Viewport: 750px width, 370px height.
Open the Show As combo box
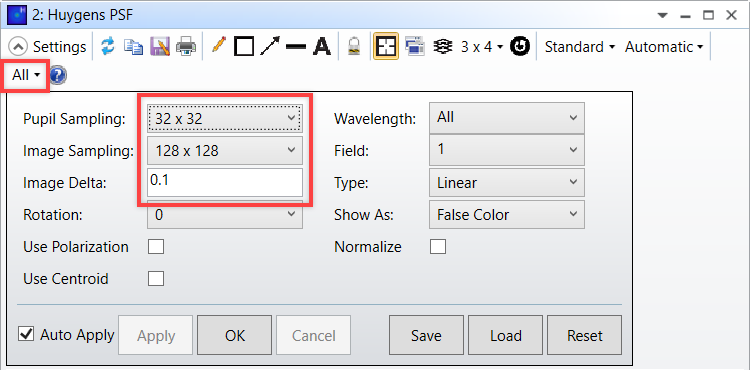pos(507,215)
